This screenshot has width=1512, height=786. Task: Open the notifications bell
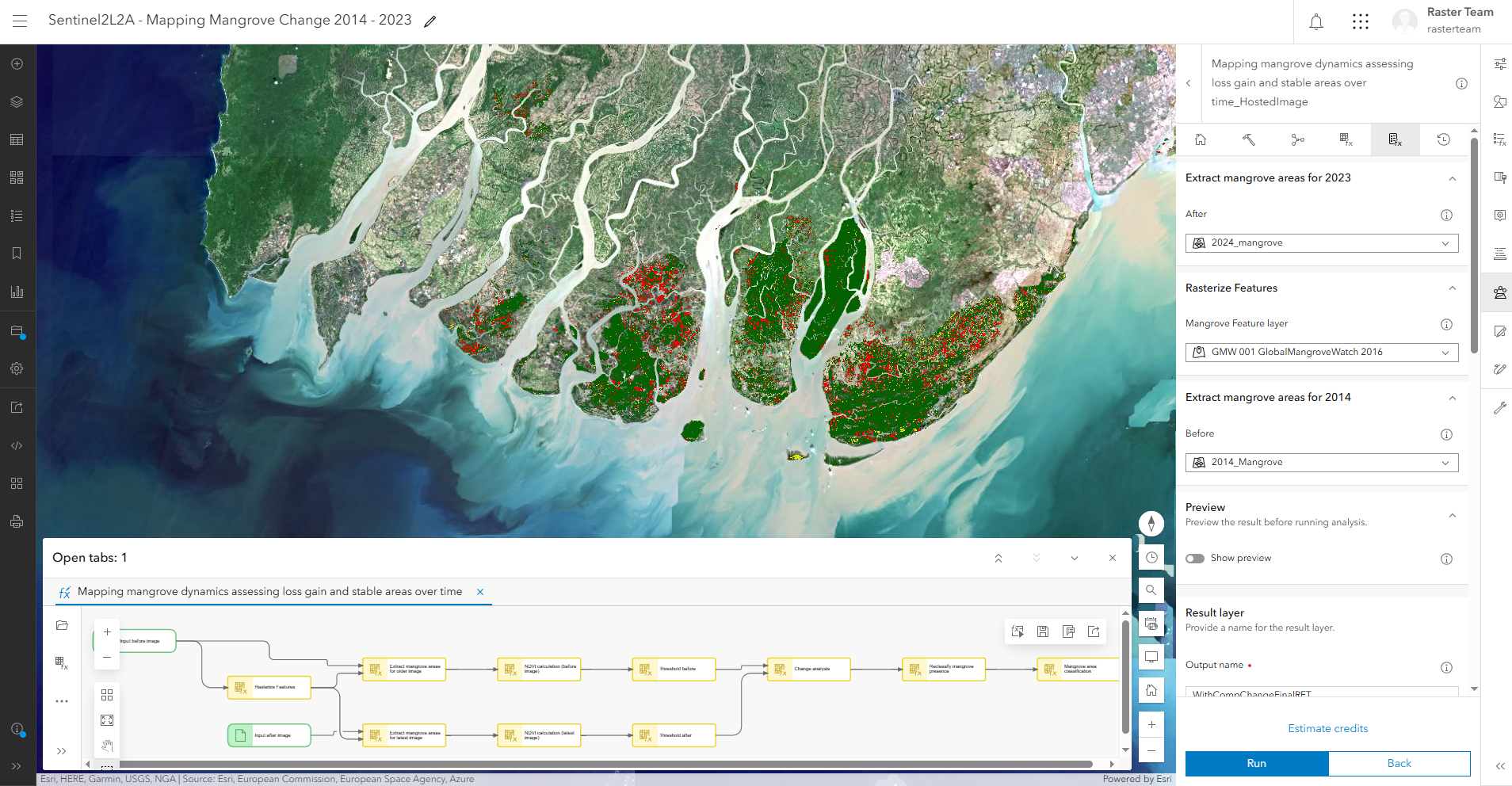point(1316,21)
